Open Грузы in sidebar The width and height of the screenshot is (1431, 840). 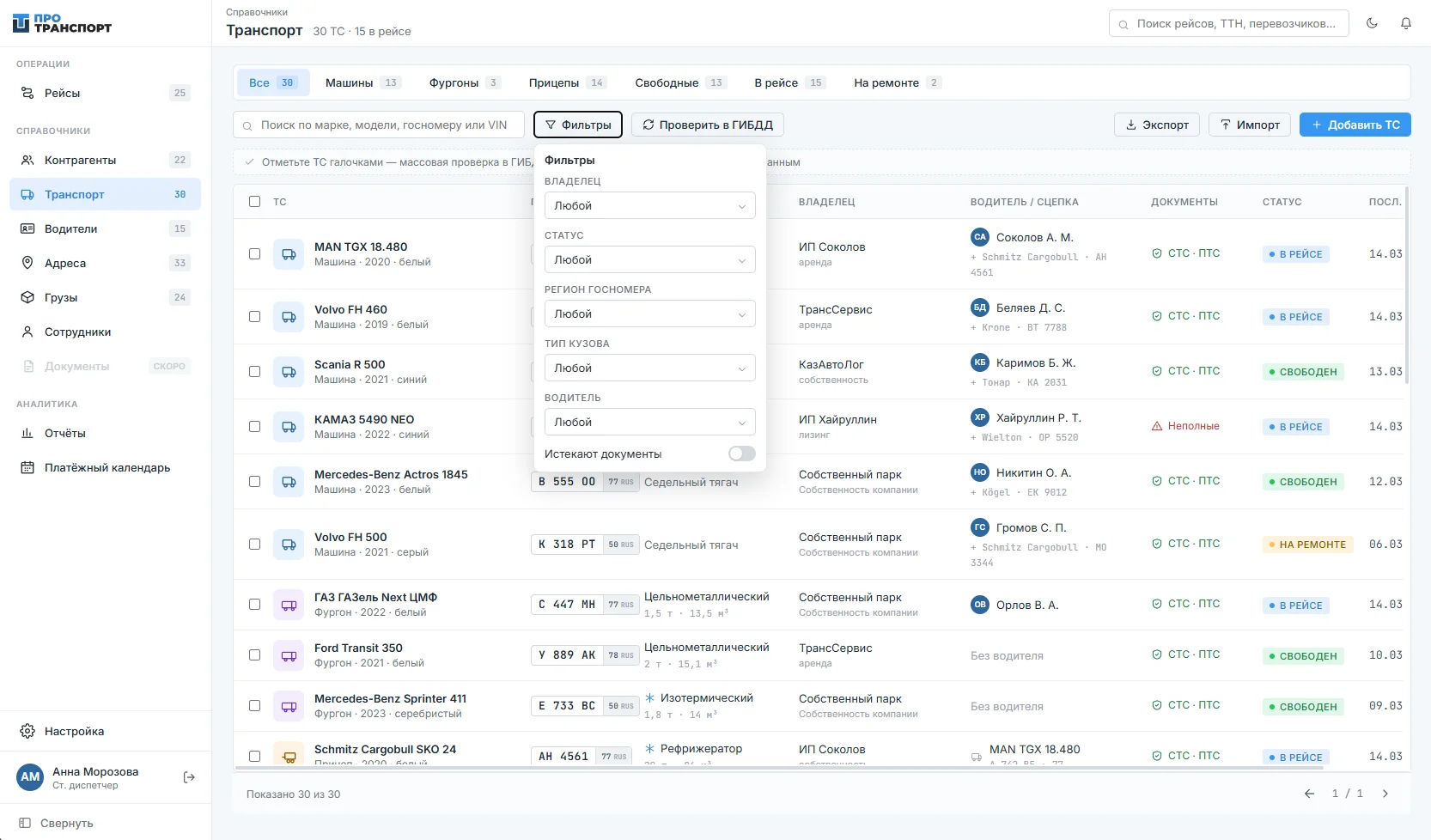106,297
